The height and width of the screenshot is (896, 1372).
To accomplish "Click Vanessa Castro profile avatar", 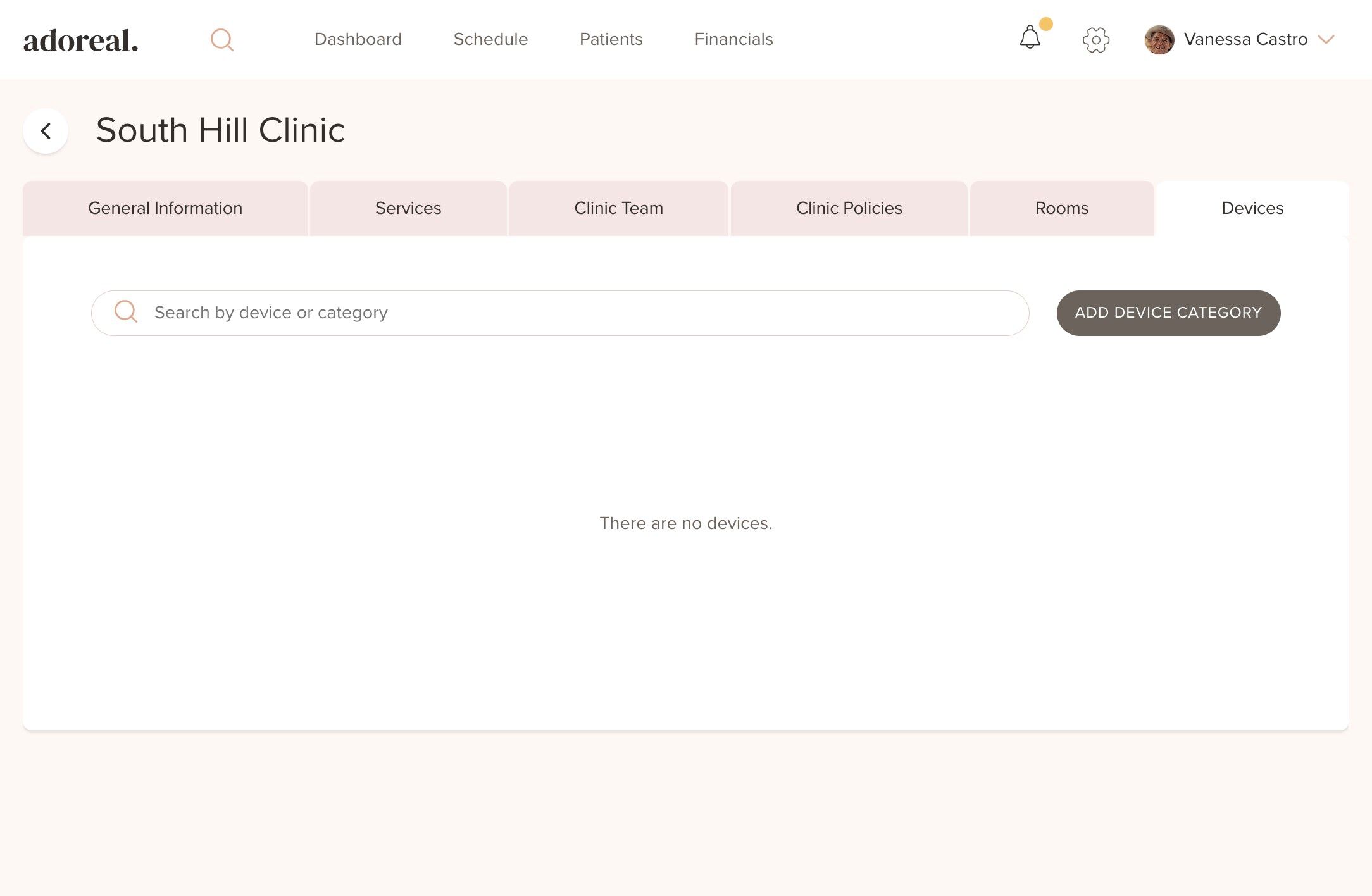I will pyautogui.click(x=1159, y=40).
